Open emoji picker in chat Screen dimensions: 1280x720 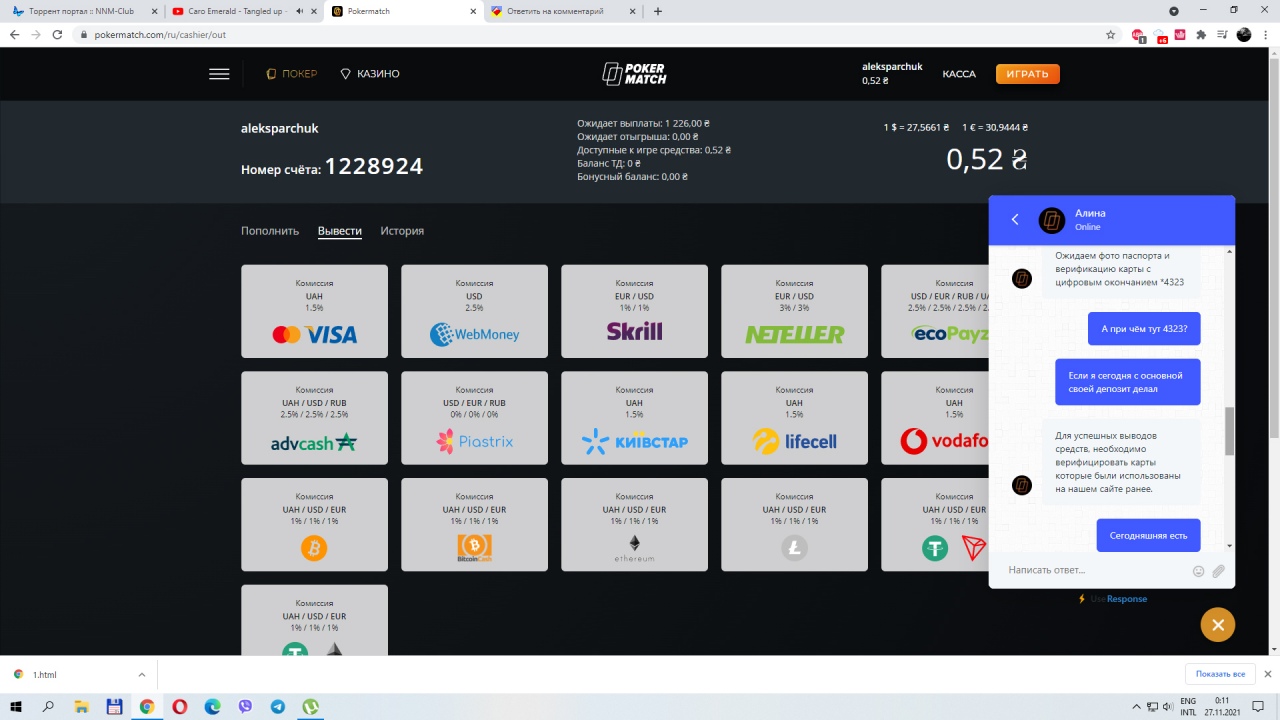[x=1198, y=571]
